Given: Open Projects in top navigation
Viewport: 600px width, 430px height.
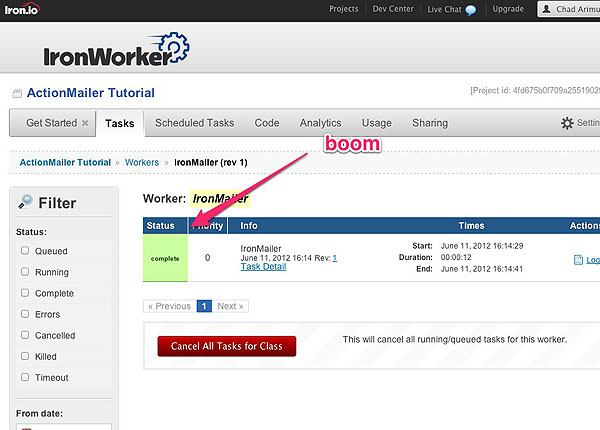Looking at the screenshot, I should tap(344, 9).
